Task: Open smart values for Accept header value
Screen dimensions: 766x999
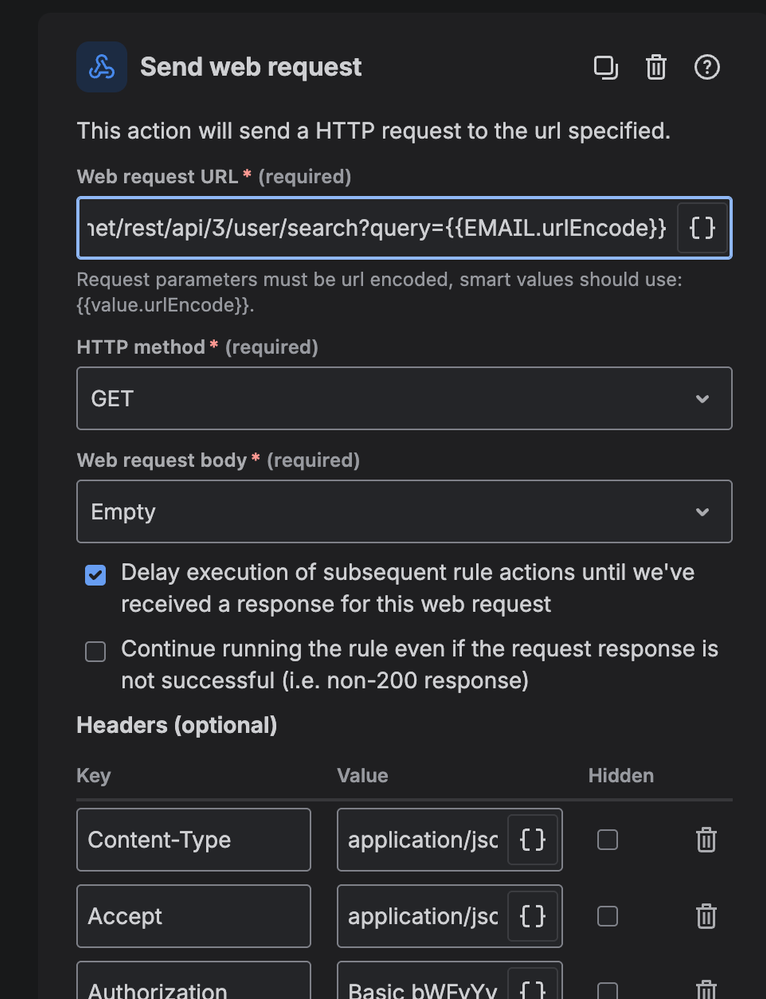Action: [533, 916]
